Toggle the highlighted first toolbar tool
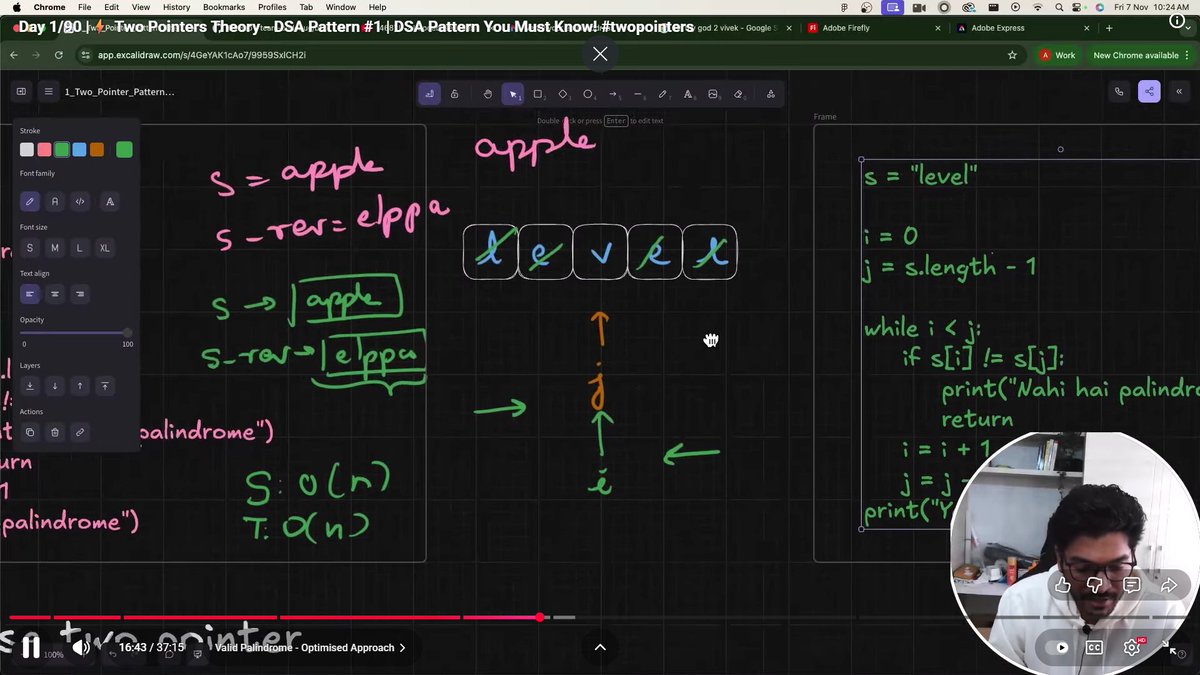The height and width of the screenshot is (675, 1200). click(x=430, y=94)
